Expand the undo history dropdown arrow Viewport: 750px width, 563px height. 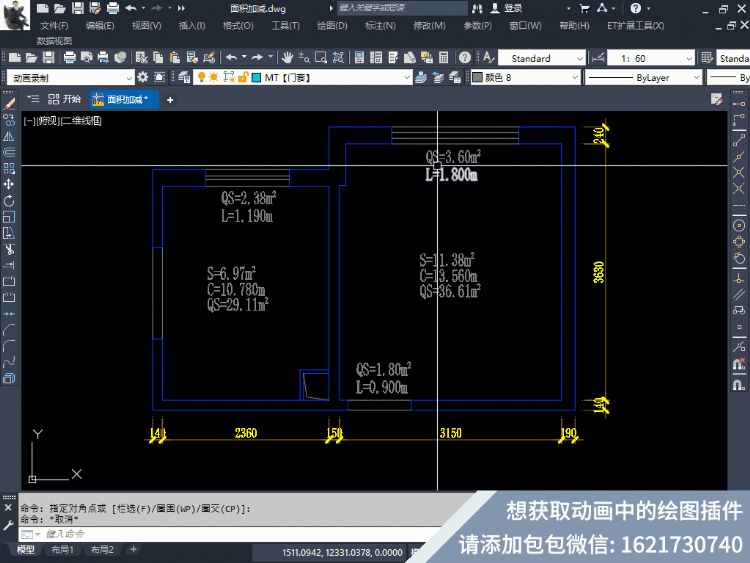pos(244,57)
